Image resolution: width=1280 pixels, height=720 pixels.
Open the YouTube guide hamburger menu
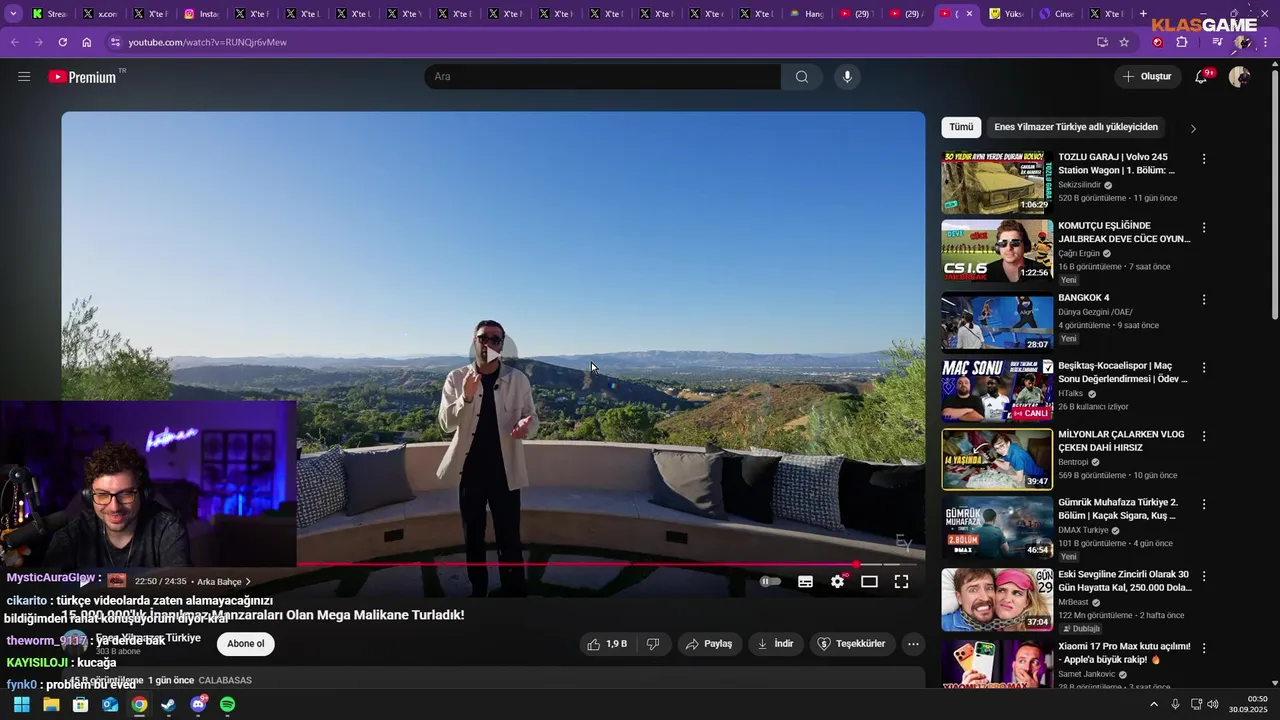point(24,77)
